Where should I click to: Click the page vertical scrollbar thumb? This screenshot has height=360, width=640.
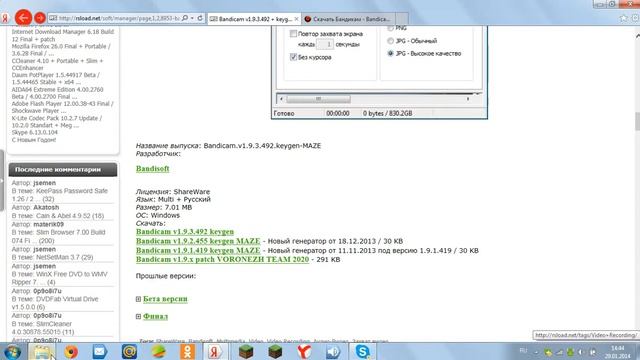(637, 122)
